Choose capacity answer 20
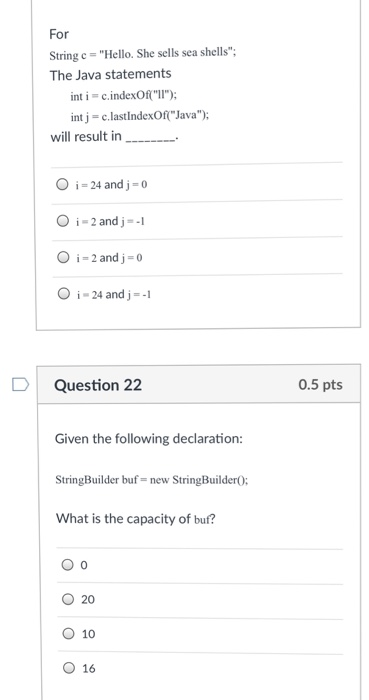Image resolution: width=369 pixels, height=700 pixels. coord(68,599)
